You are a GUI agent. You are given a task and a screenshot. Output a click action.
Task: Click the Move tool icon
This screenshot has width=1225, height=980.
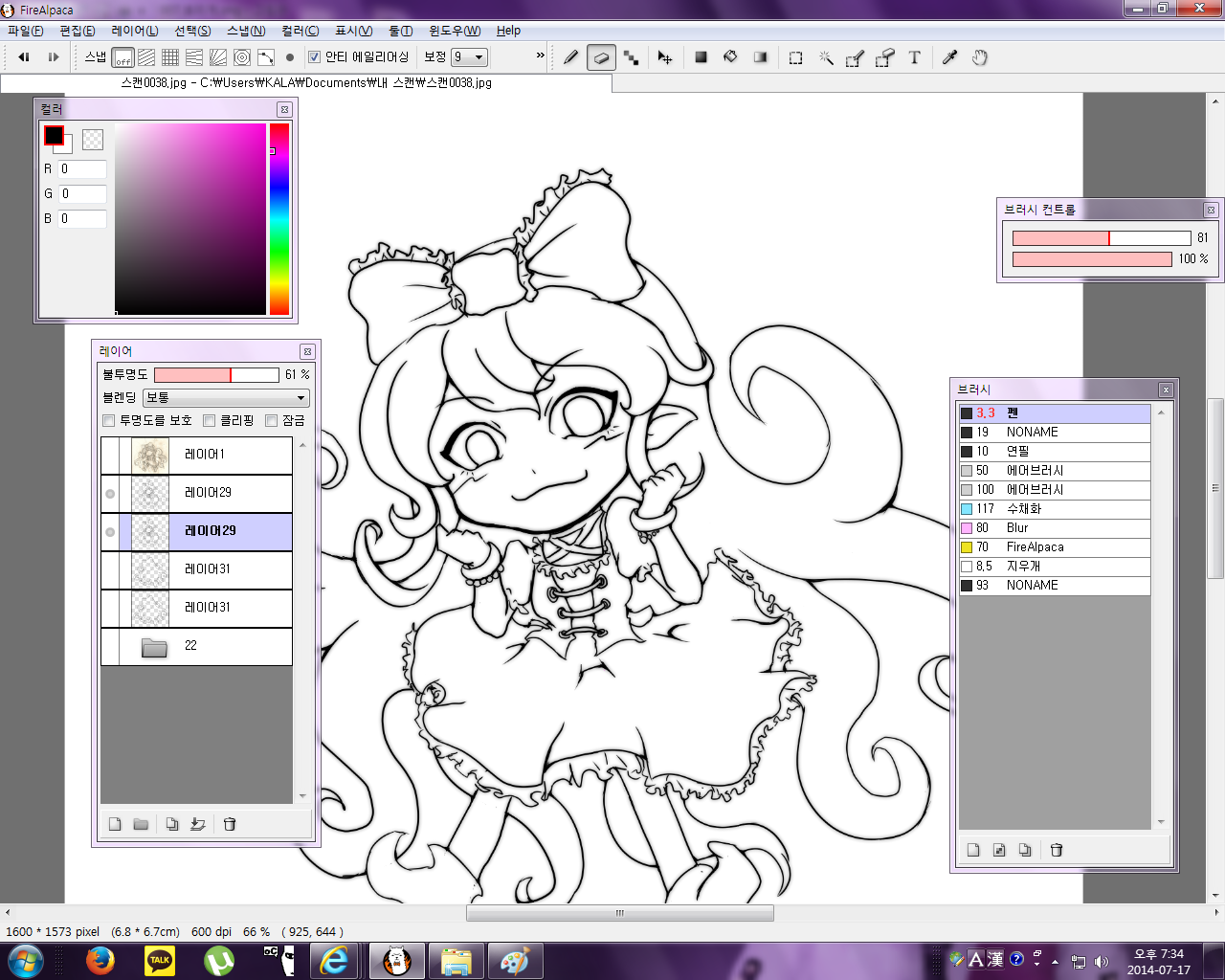[664, 57]
